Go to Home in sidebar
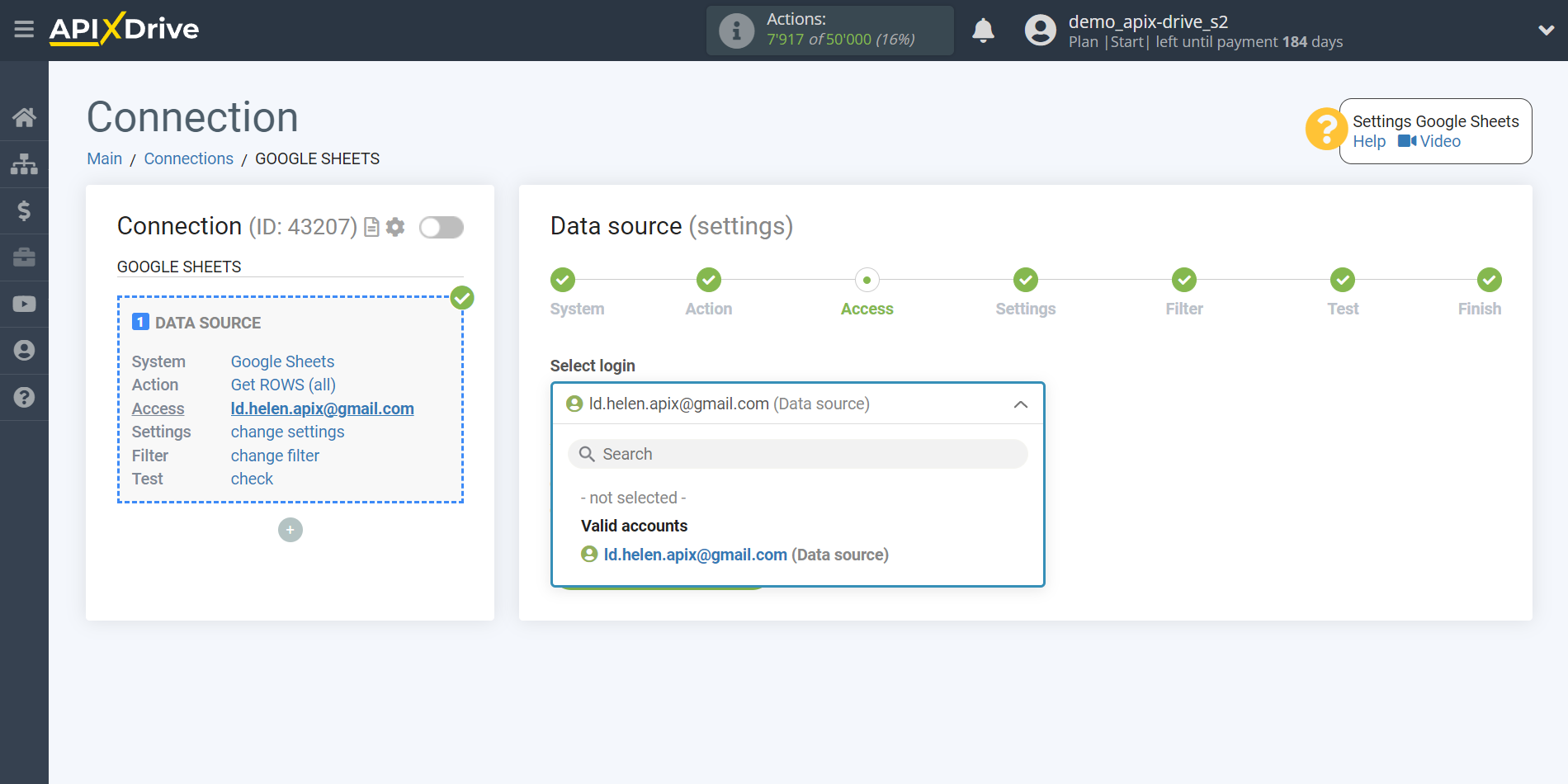 point(24,117)
